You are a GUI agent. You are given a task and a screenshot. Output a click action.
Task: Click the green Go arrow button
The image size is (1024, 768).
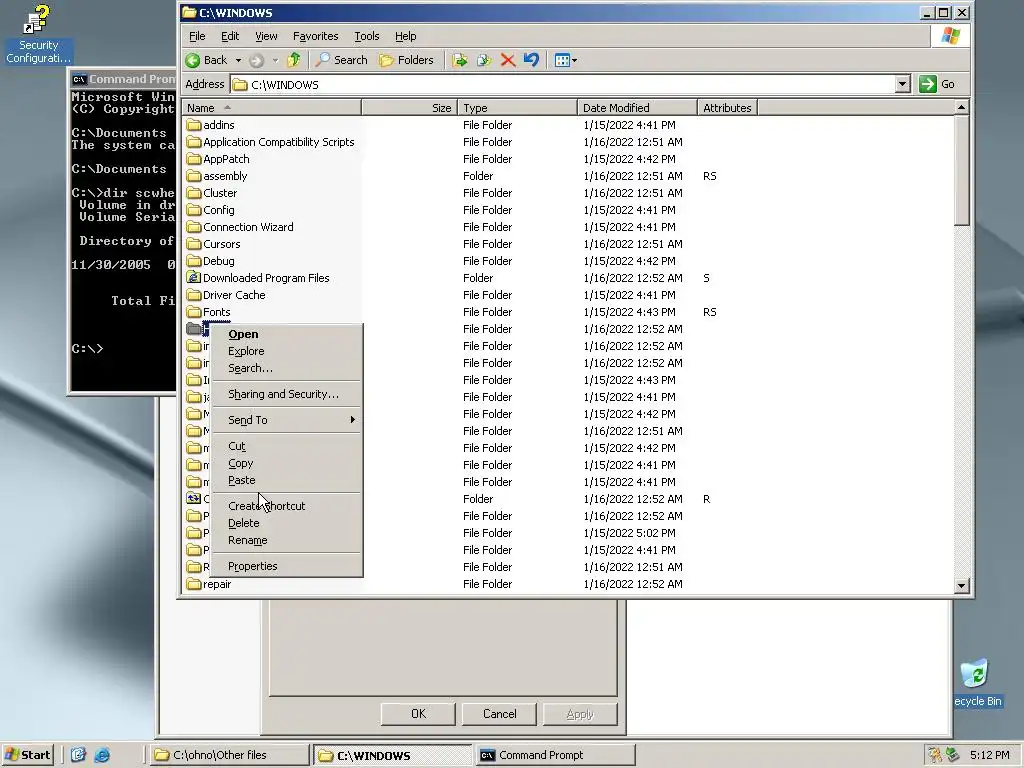click(928, 84)
